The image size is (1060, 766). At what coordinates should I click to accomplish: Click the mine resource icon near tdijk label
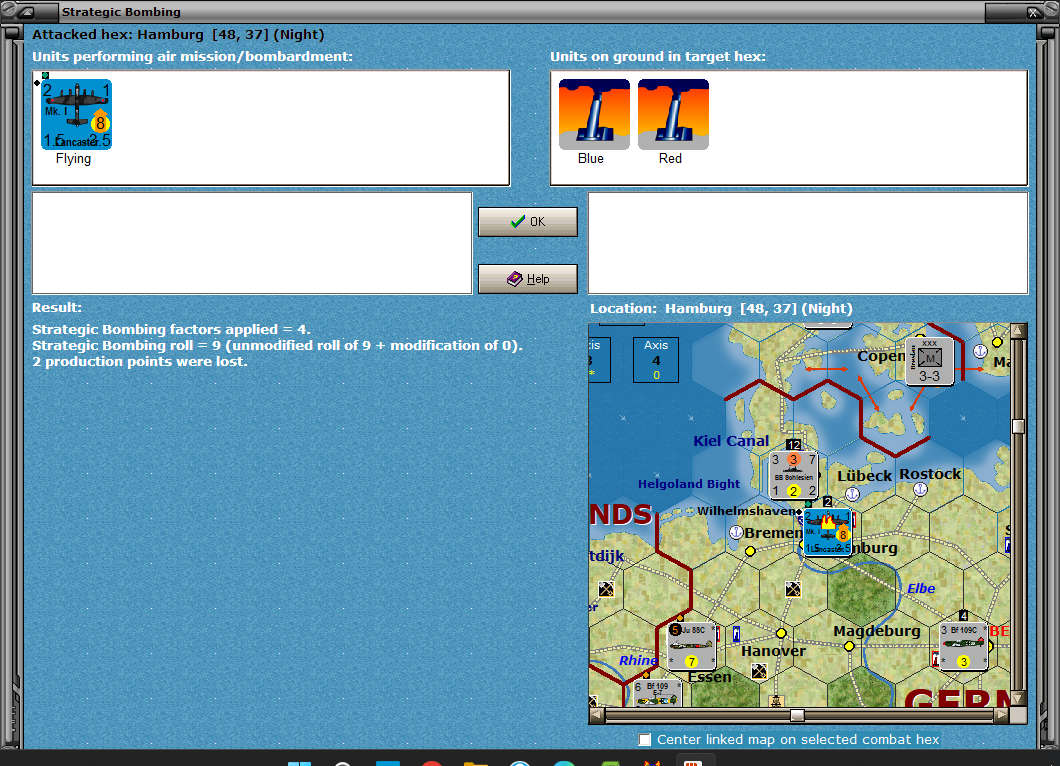[606, 589]
